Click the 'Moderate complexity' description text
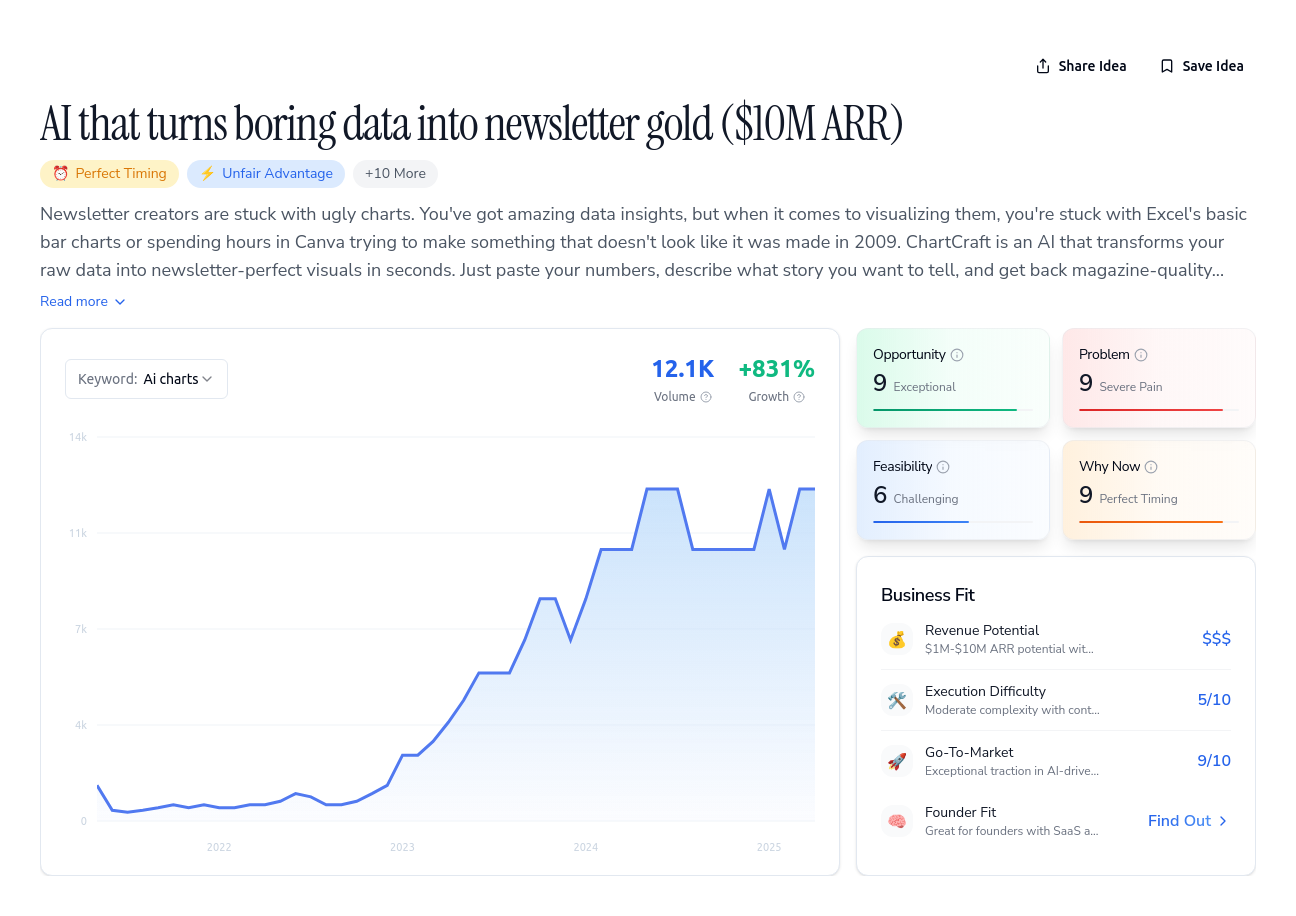Viewport: 1296px width, 916px height. pyautogui.click(x=1012, y=710)
